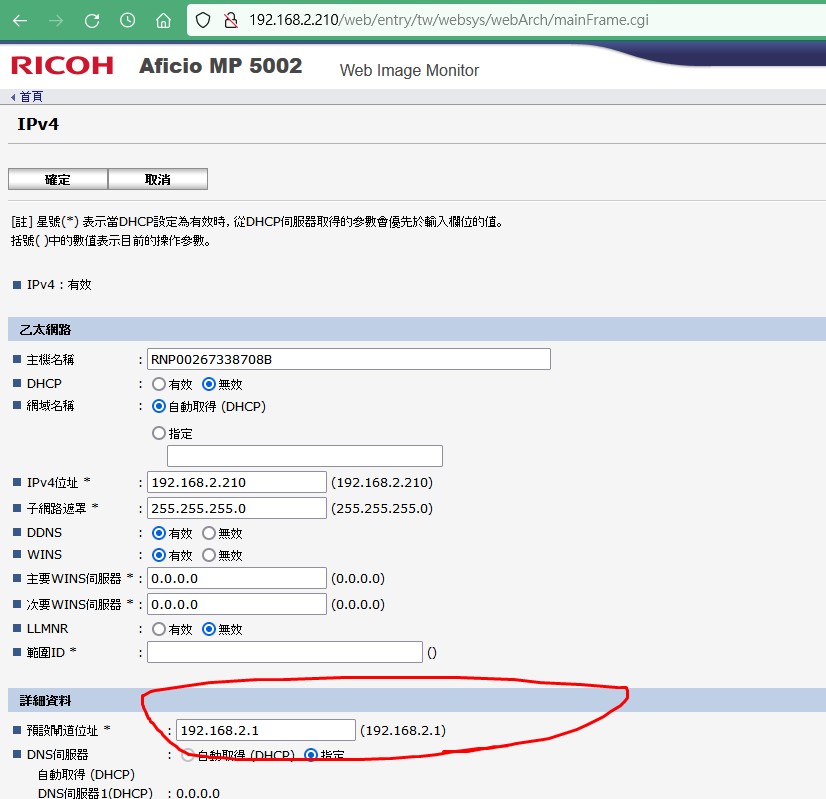Enable DHCP with 有效 radio button
Screen dimensions: 826x799
point(159,384)
